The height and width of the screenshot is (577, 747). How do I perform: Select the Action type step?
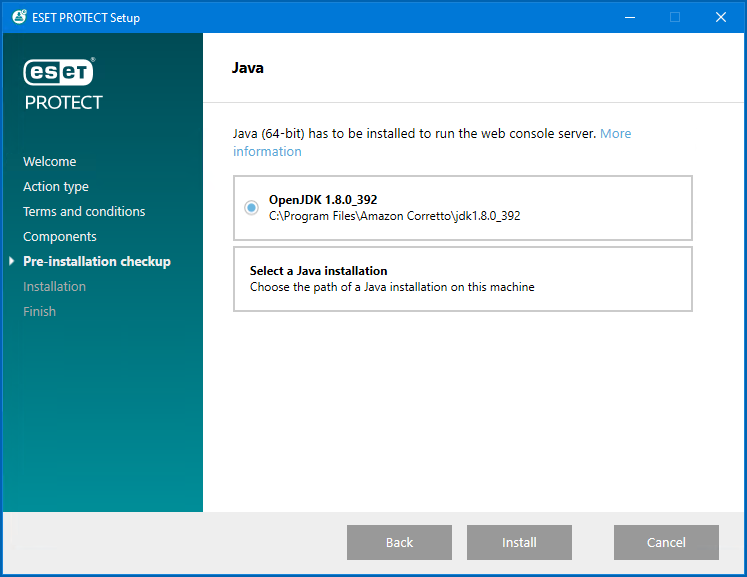(x=56, y=187)
